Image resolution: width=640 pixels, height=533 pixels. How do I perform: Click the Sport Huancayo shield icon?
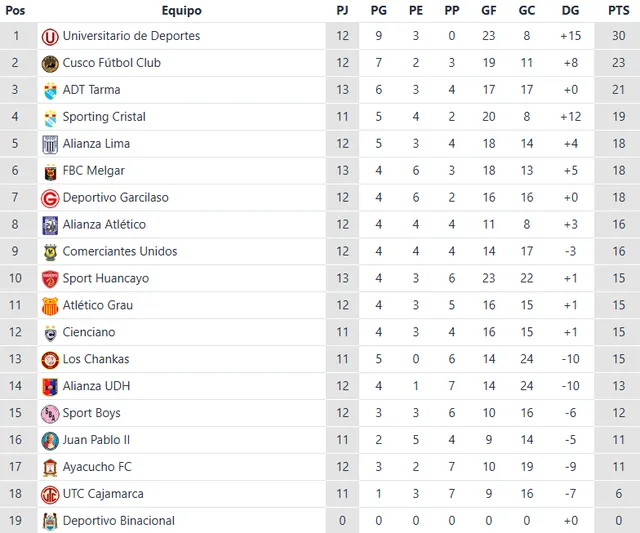[50, 279]
